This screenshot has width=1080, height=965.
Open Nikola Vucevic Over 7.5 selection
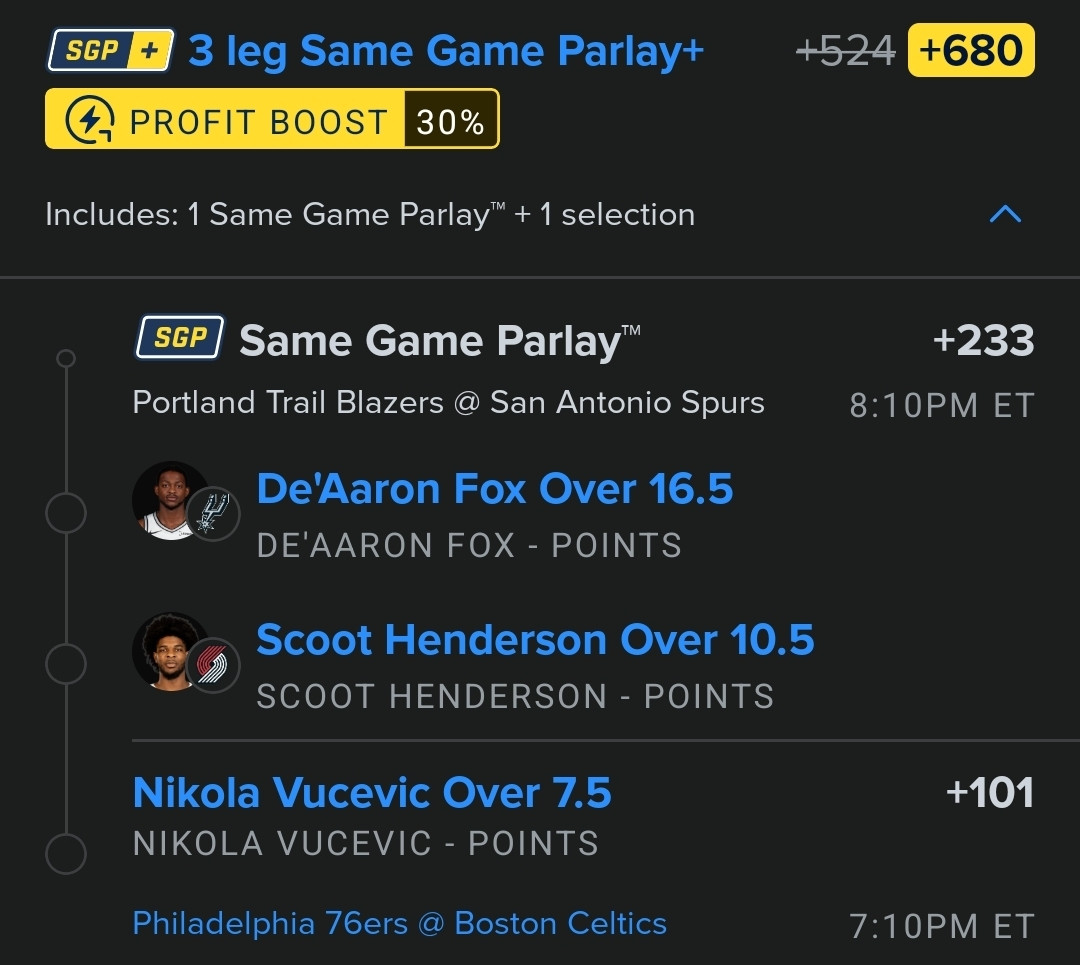(x=372, y=793)
